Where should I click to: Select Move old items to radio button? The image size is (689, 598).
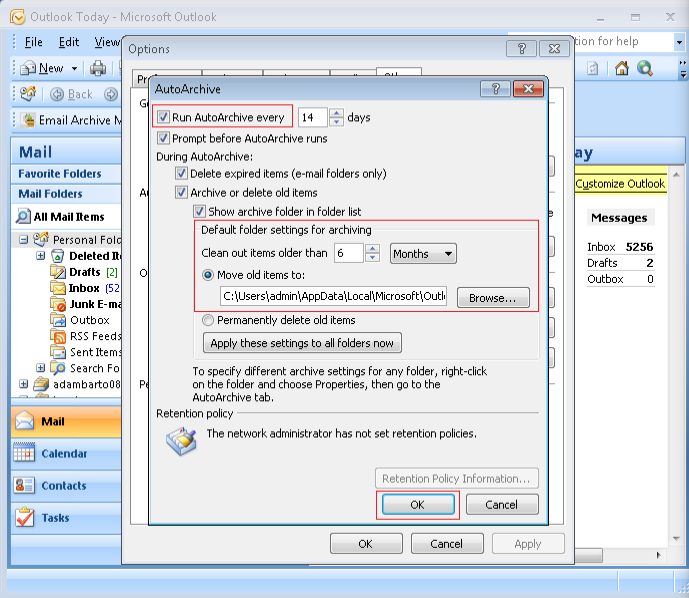pyautogui.click(x=208, y=275)
